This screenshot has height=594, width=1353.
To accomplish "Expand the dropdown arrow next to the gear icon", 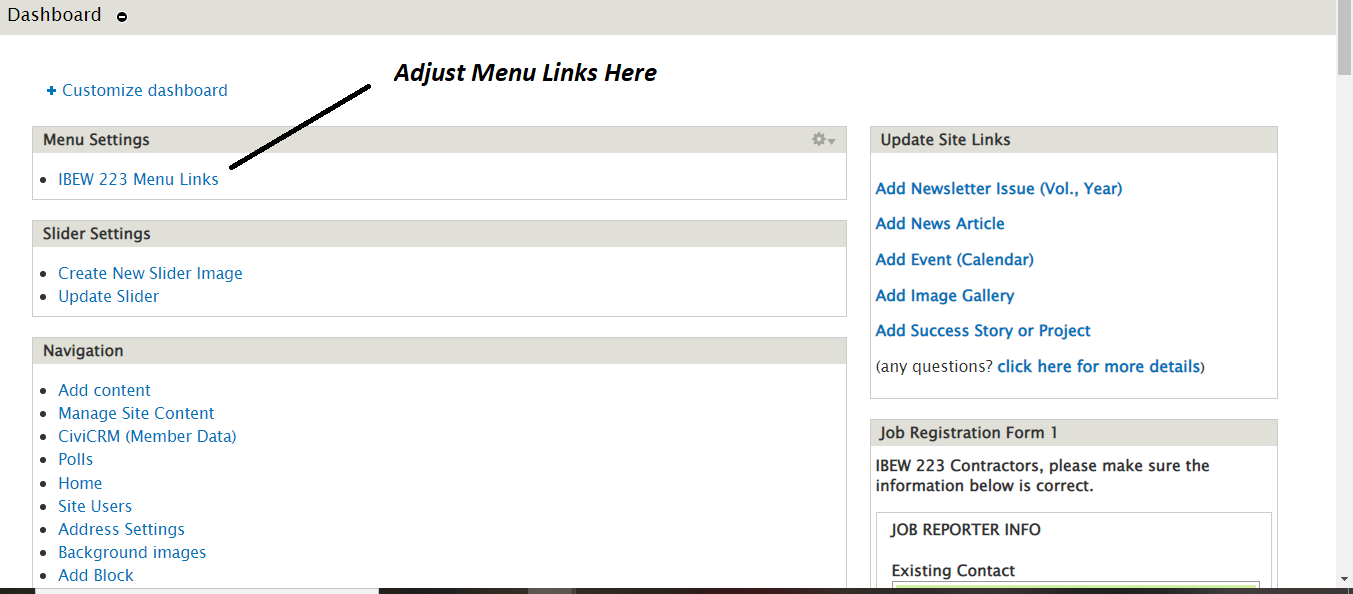I will [830, 141].
